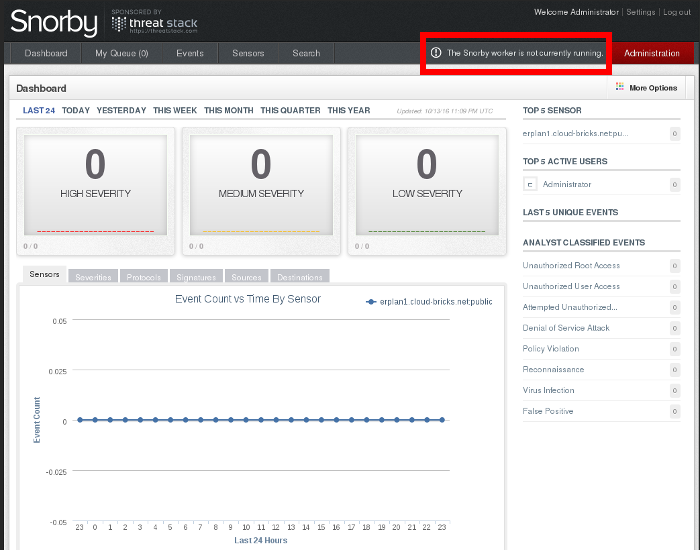Click the worker warning exclamation icon

point(436,53)
